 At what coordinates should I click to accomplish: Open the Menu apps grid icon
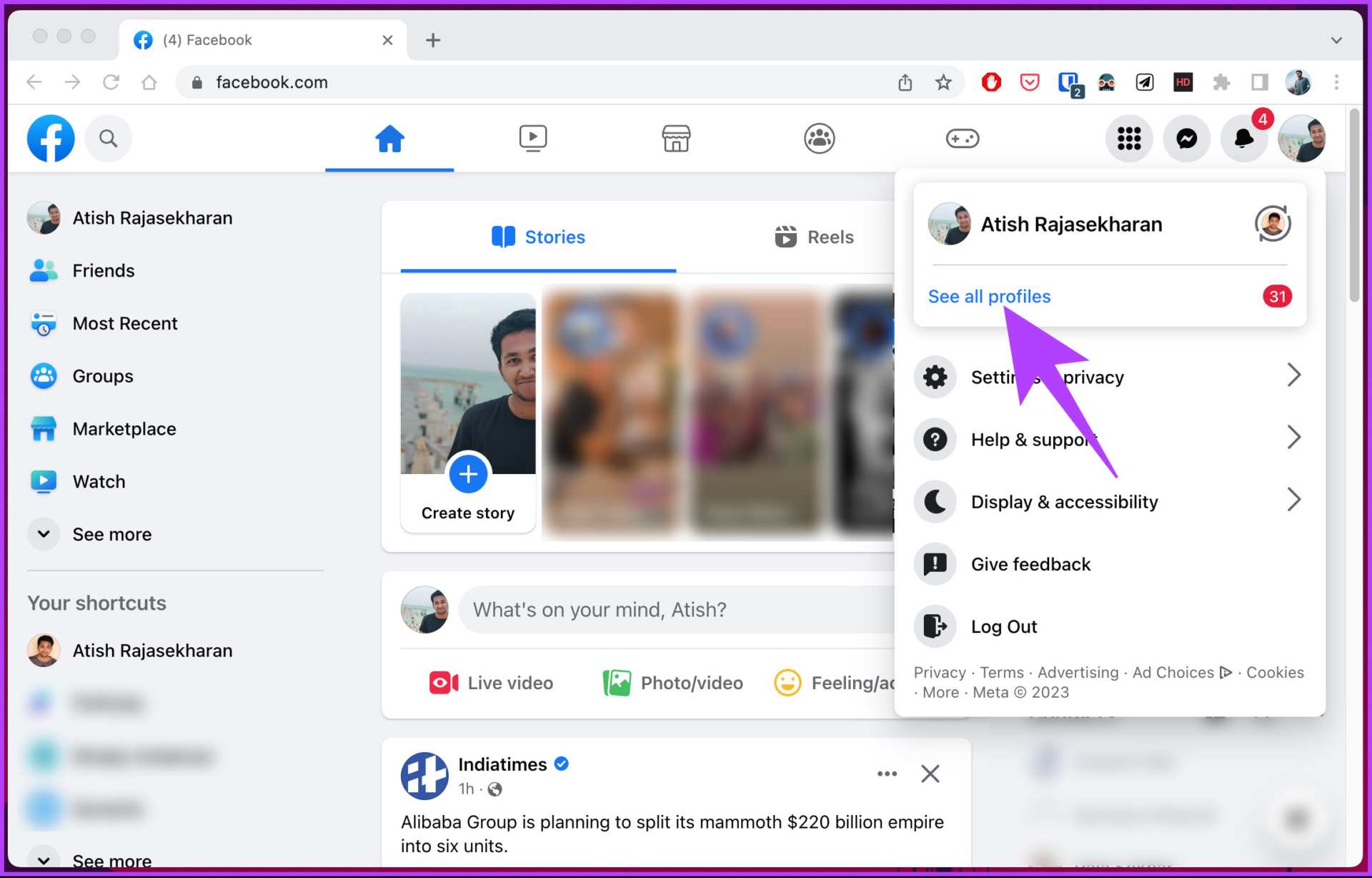1129,138
